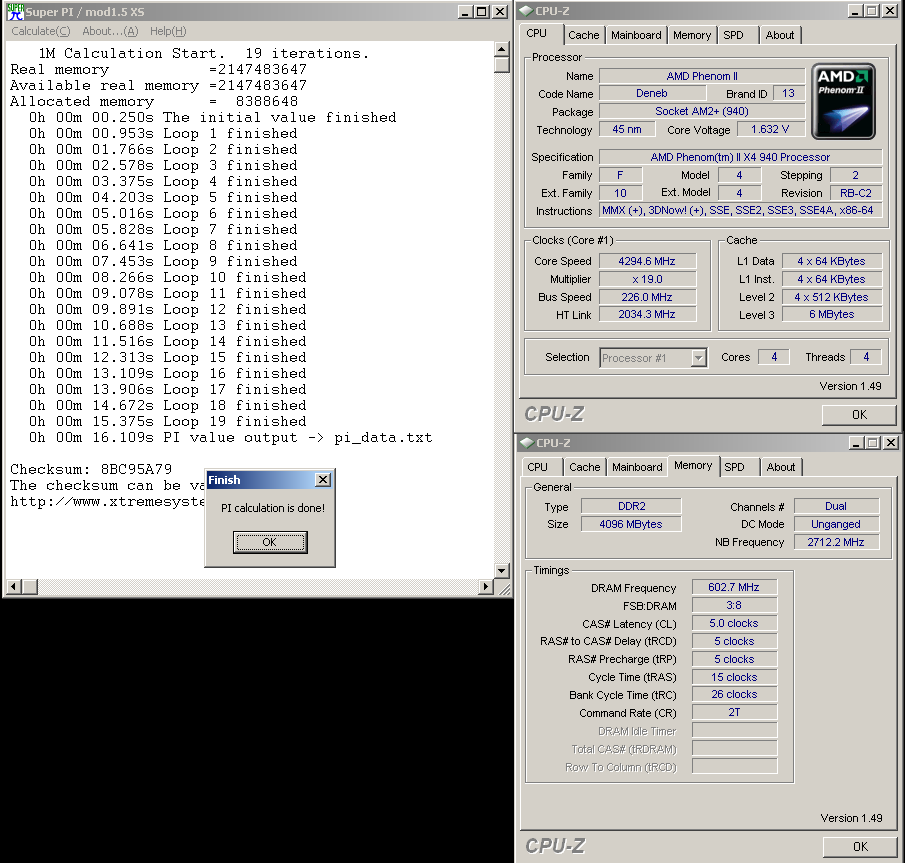Click Package value Socket AM2+ (940)
Viewport: 905px width, 863px height.
tap(702, 111)
